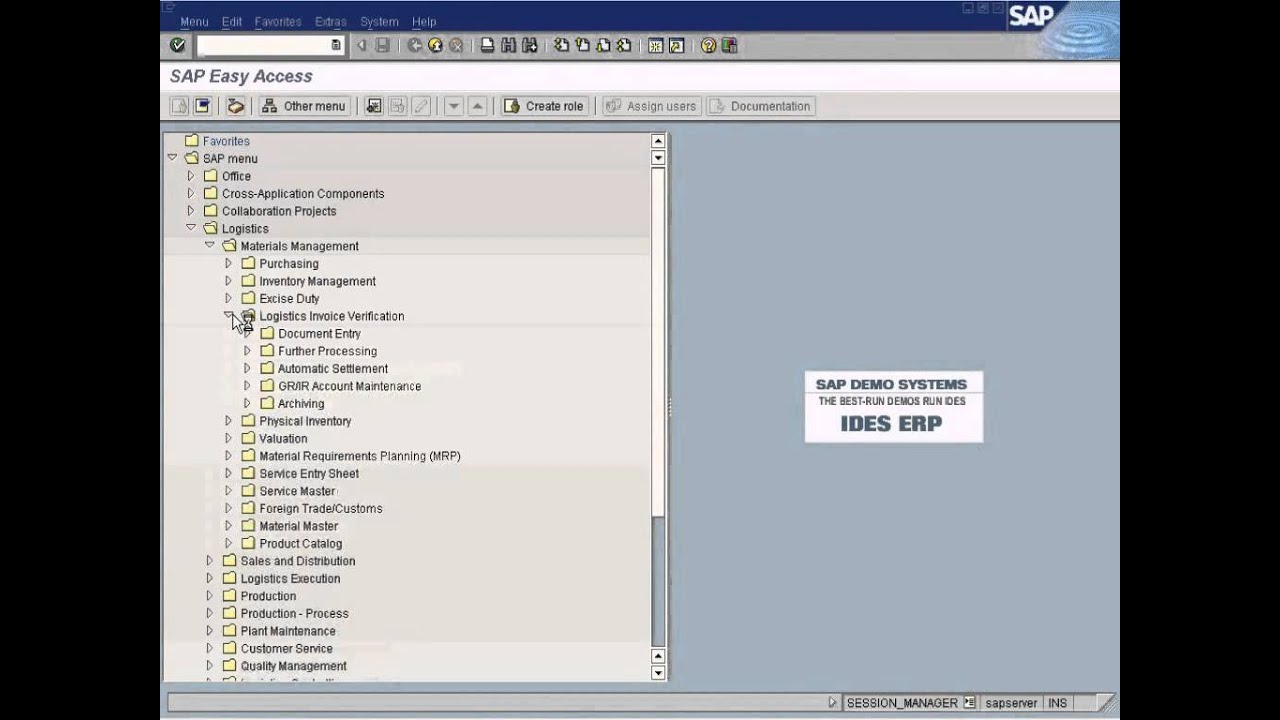This screenshot has height=720, width=1280.
Task: Expand the Office folder node
Action: point(190,176)
